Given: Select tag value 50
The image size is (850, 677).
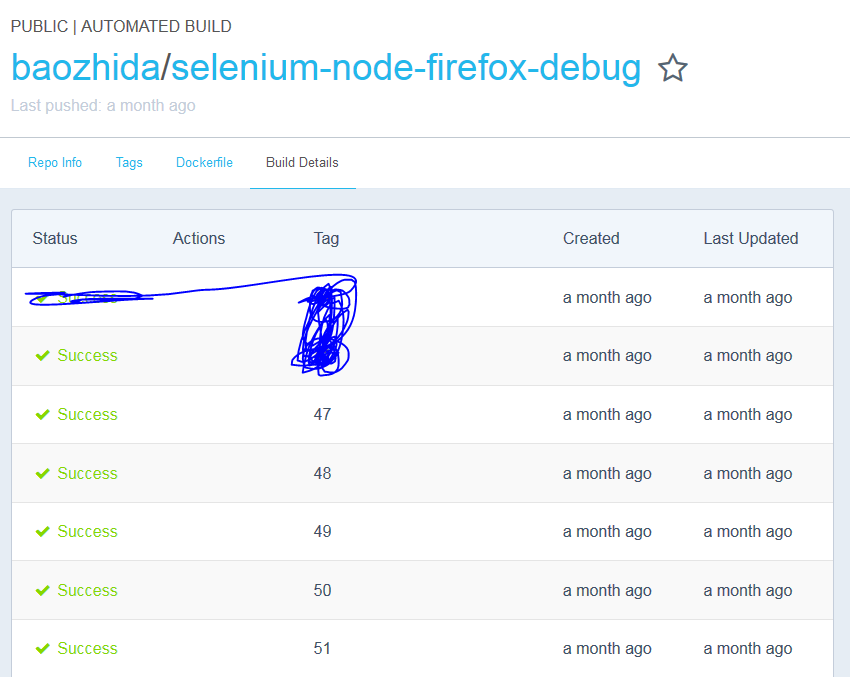Looking at the screenshot, I should [323, 590].
